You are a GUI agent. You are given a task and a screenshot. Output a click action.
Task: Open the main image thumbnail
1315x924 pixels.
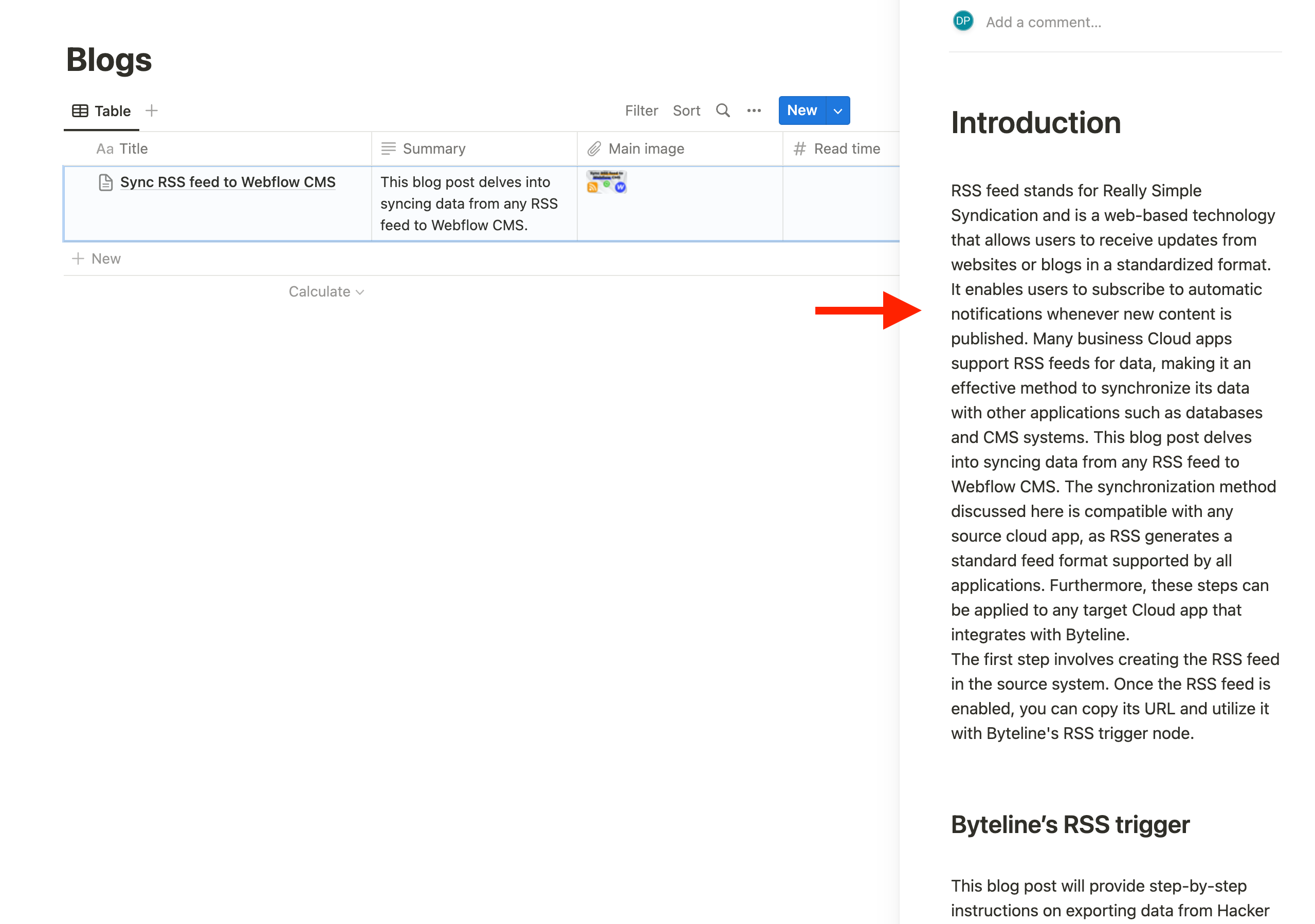[x=606, y=182]
